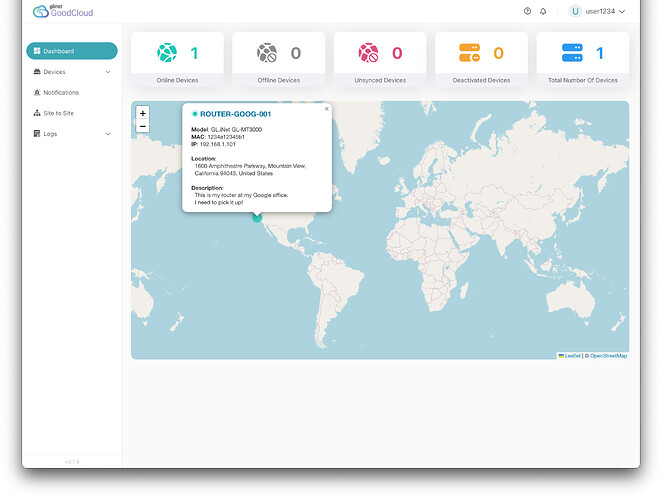664x499 pixels.
Task: Open the help question mark icon
Action: (527, 11)
